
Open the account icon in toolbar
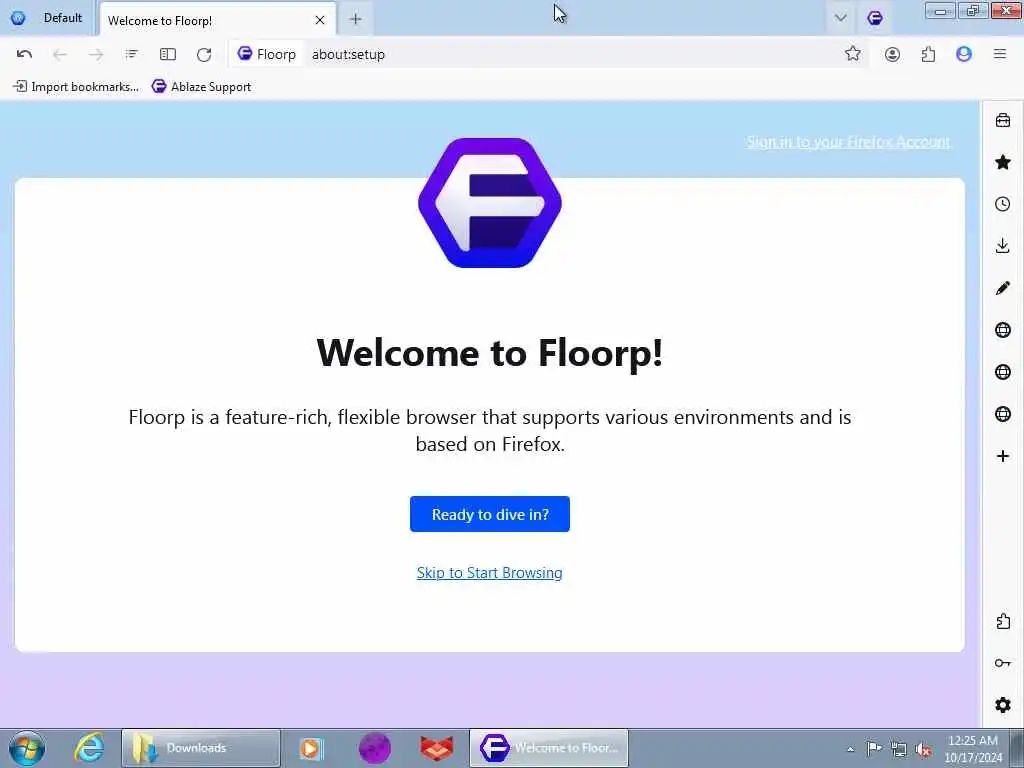(892, 54)
